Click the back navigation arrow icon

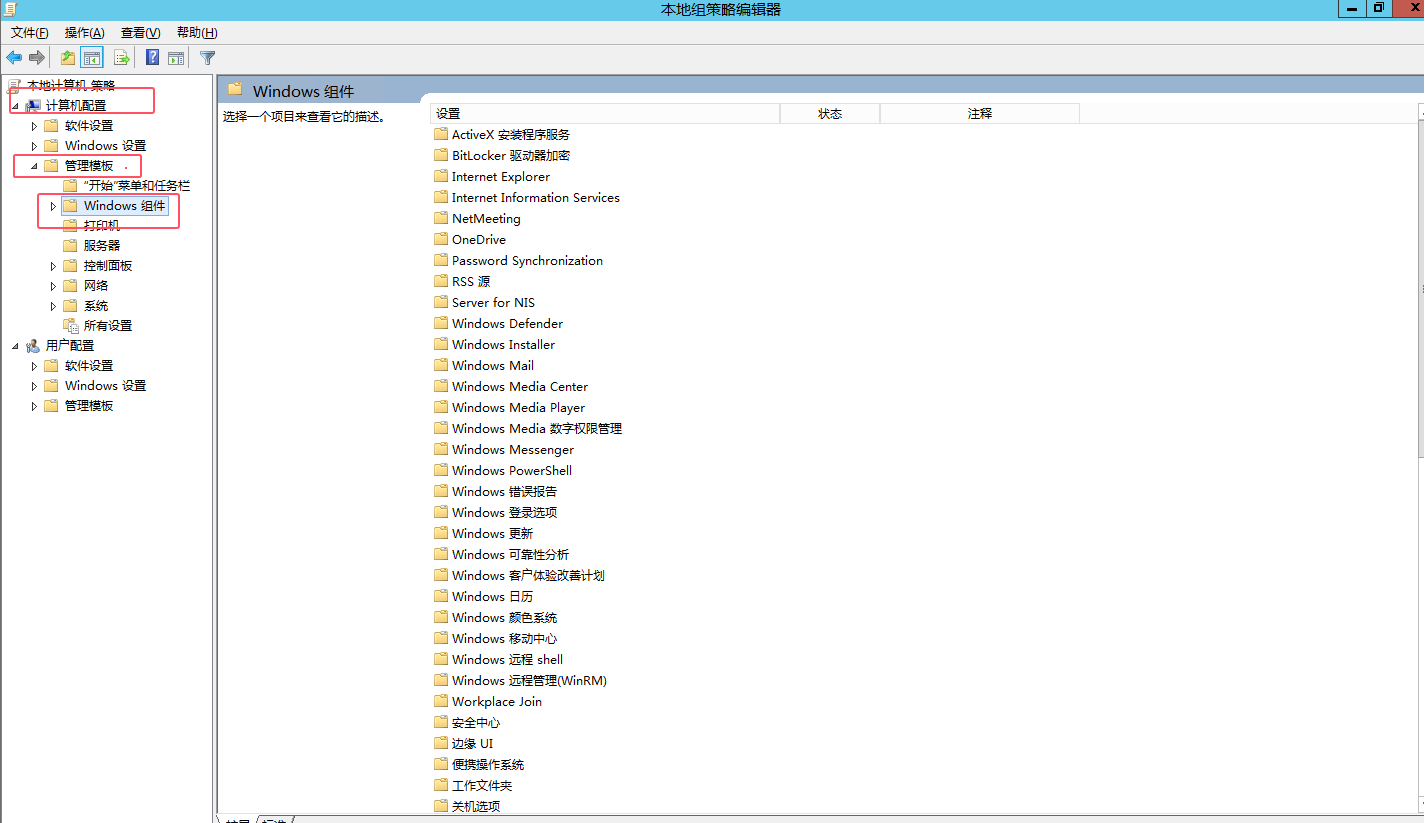[x=13, y=57]
